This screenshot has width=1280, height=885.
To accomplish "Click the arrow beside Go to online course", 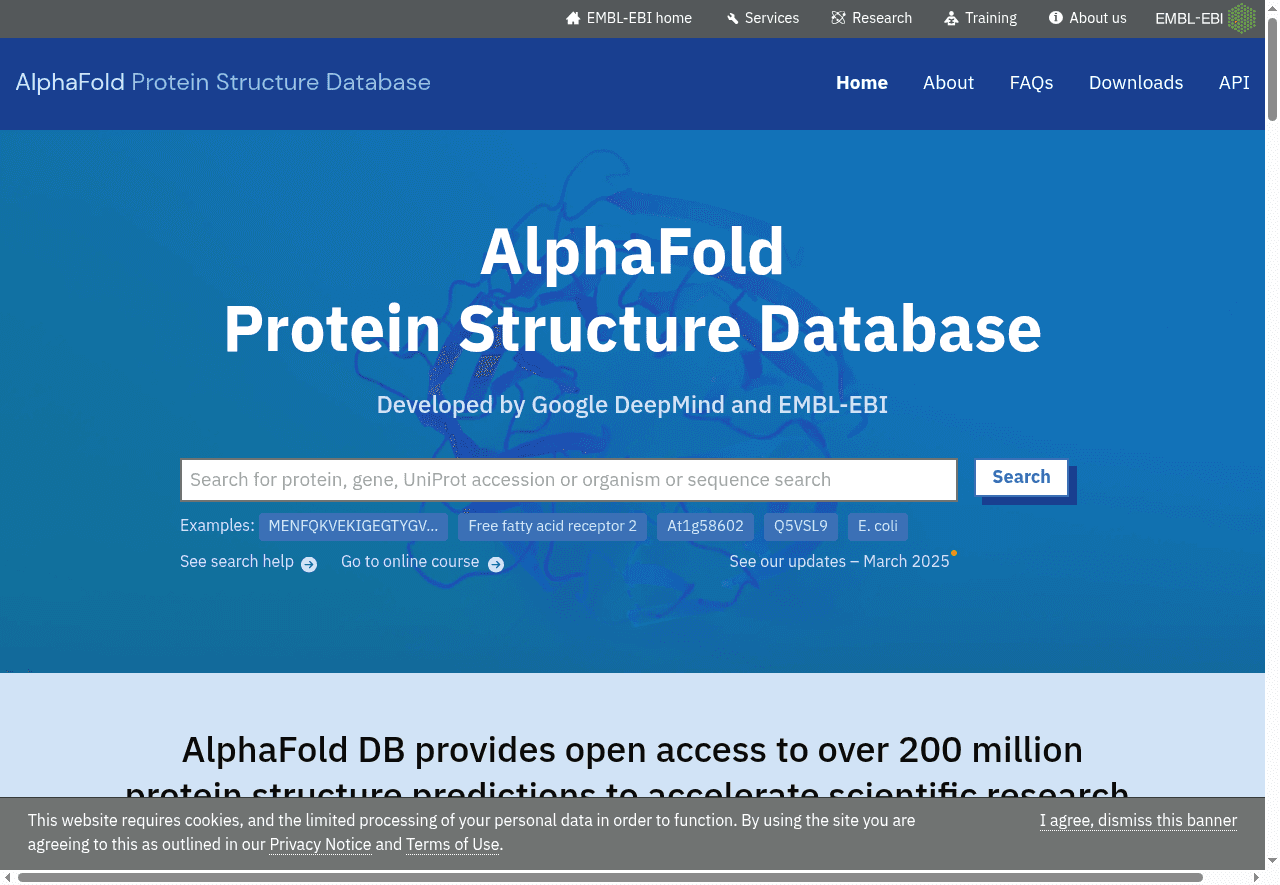I will click(496, 564).
